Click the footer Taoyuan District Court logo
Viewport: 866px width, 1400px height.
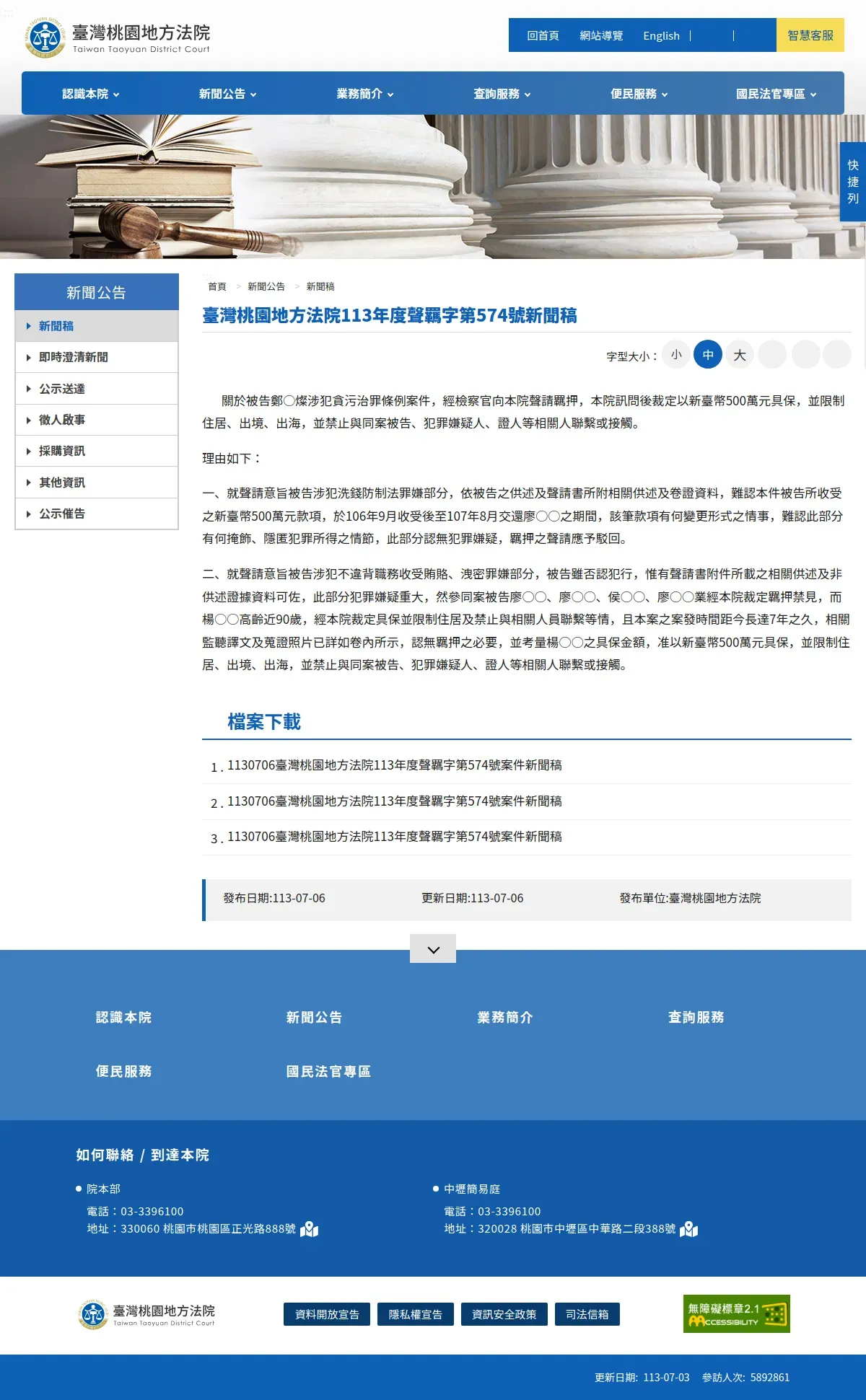pos(146,1314)
